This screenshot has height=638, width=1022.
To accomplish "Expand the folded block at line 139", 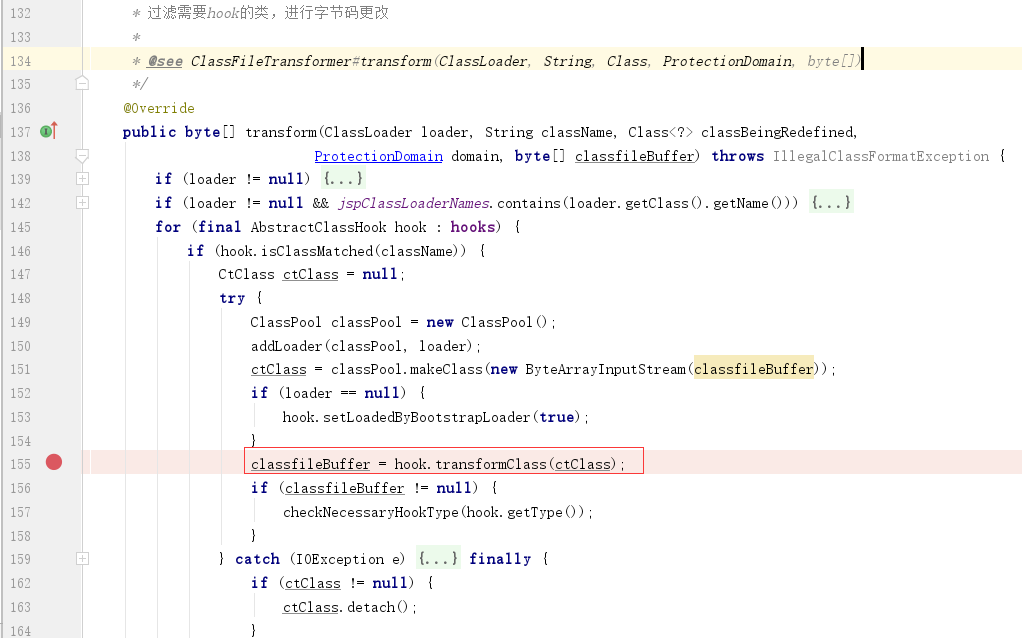I will [x=82, y=178].
